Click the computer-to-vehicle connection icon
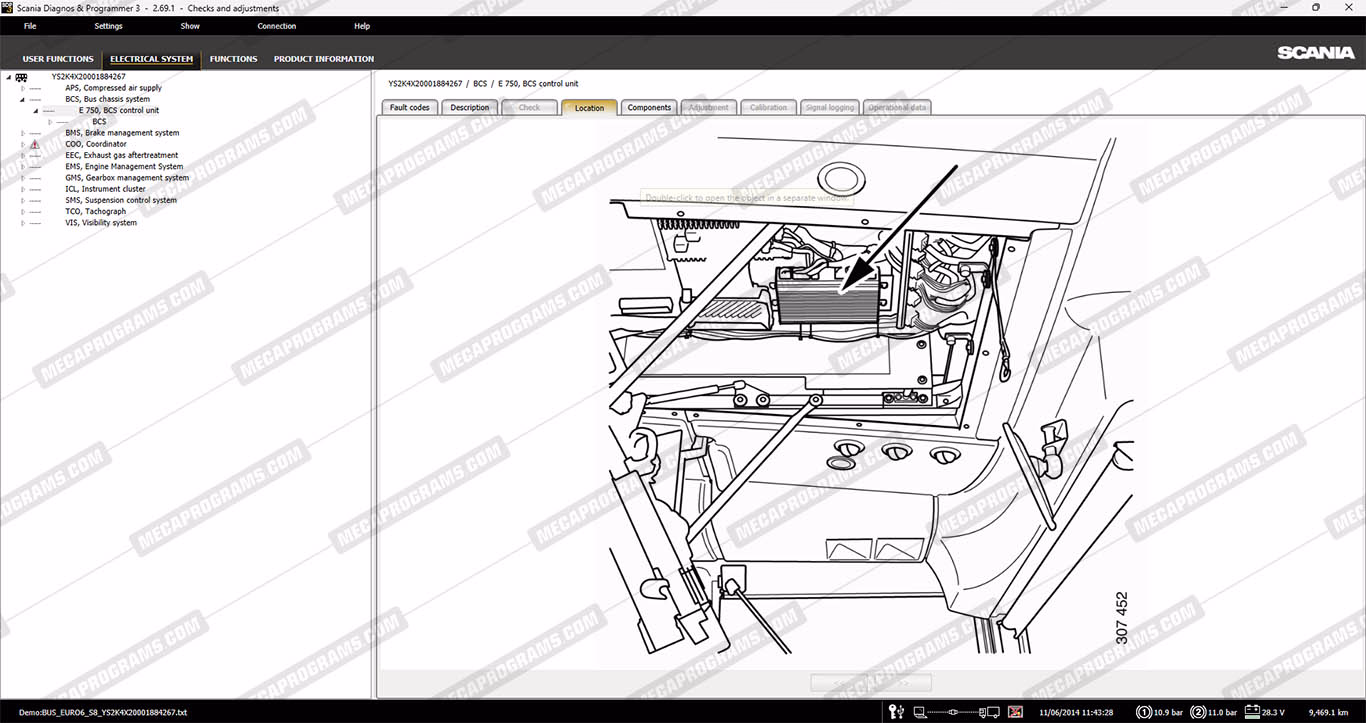Viewport: 1366px width, 723px height. click(x=956, y=712)
